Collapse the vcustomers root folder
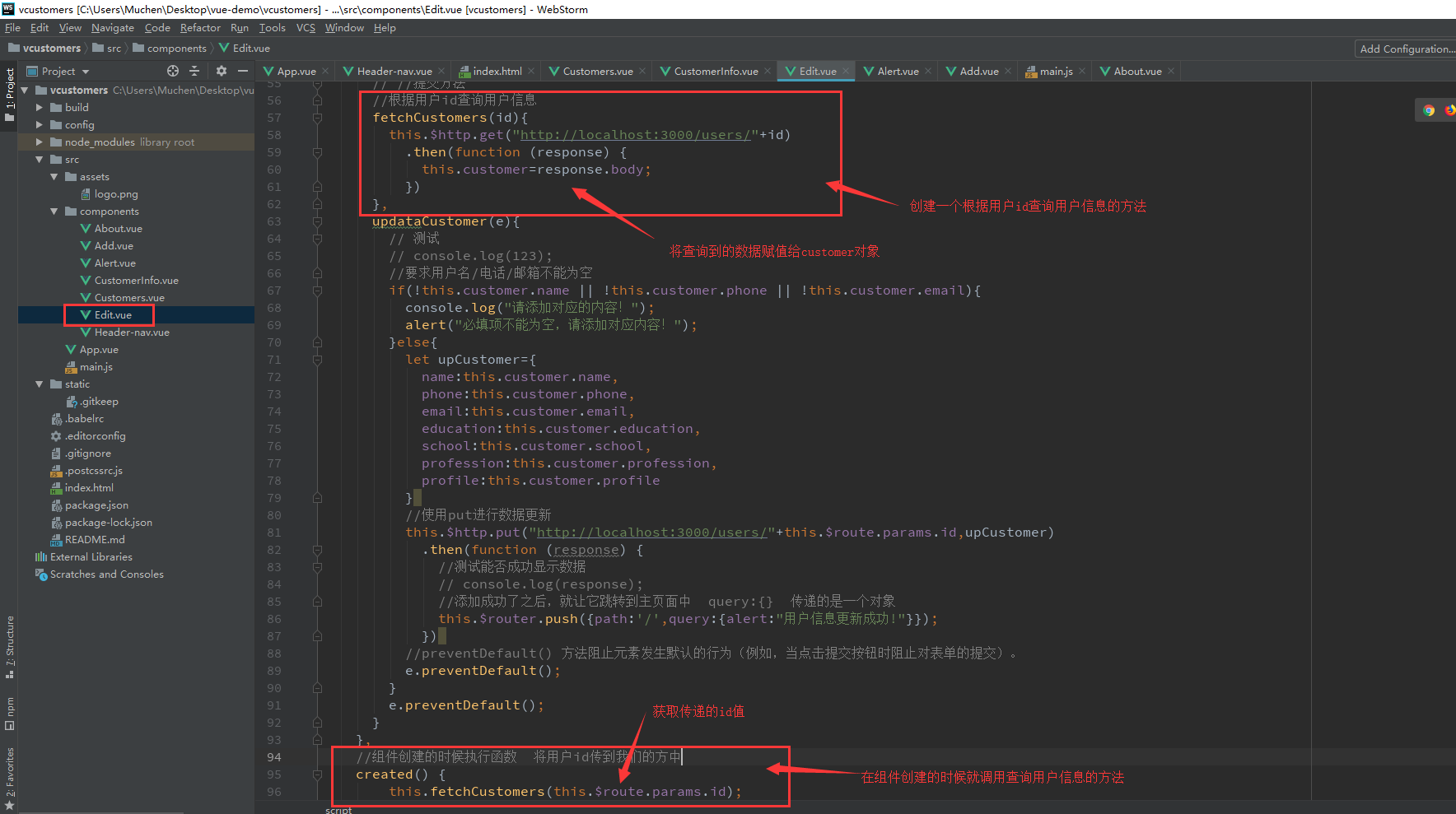The width and height of the screenshot is (1456, 814). pos(25,91)
